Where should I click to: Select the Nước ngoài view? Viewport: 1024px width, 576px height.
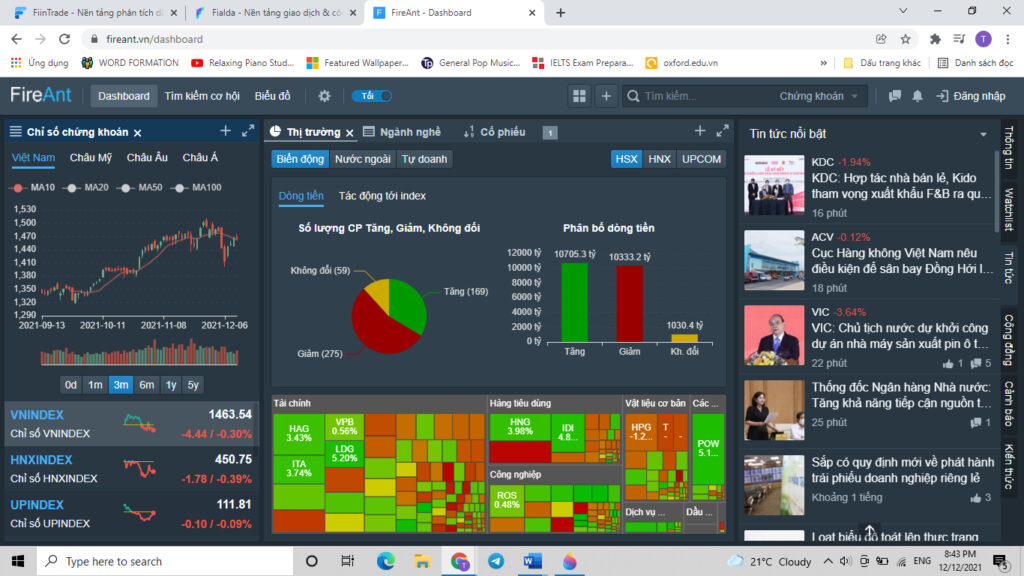[x=362, y=159]
